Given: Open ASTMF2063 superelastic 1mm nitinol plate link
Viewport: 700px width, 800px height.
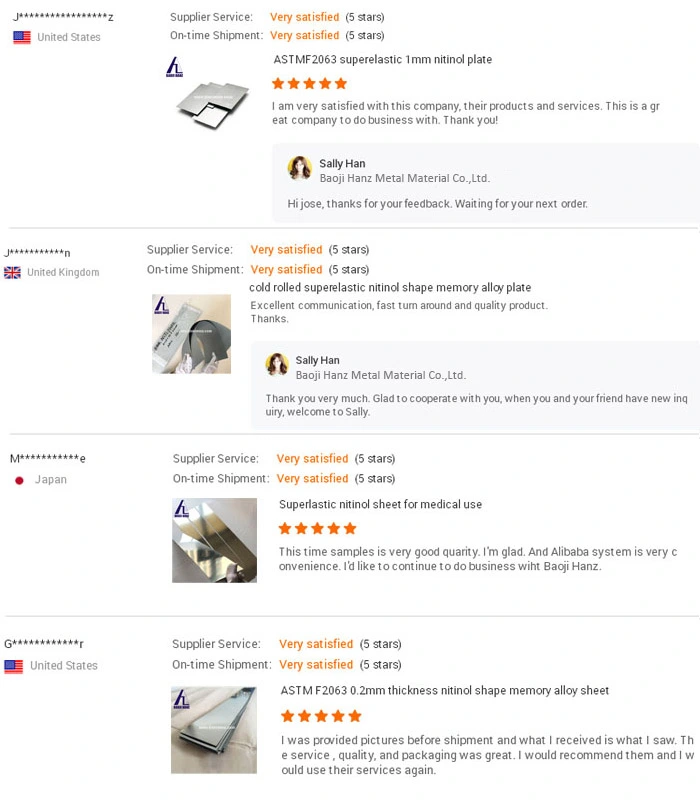Looking at the screenshot, I should pos(383,60).
